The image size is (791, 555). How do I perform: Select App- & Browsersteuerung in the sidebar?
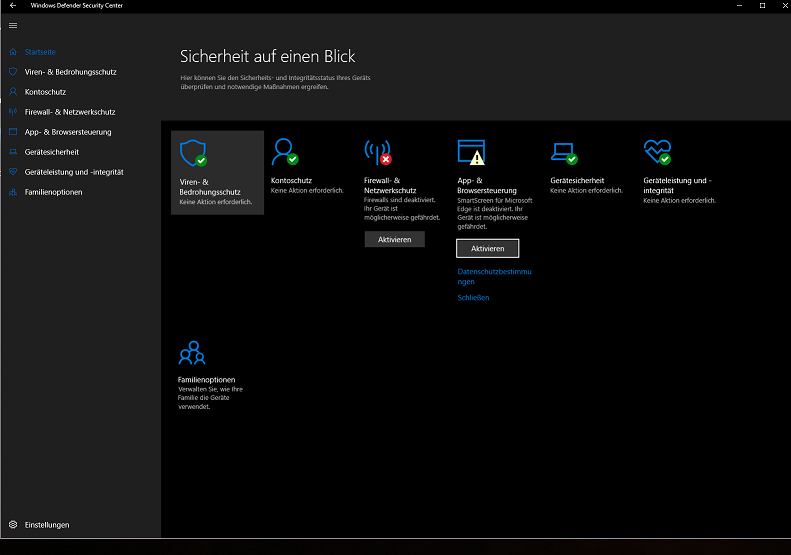click(x=68, y=132)
